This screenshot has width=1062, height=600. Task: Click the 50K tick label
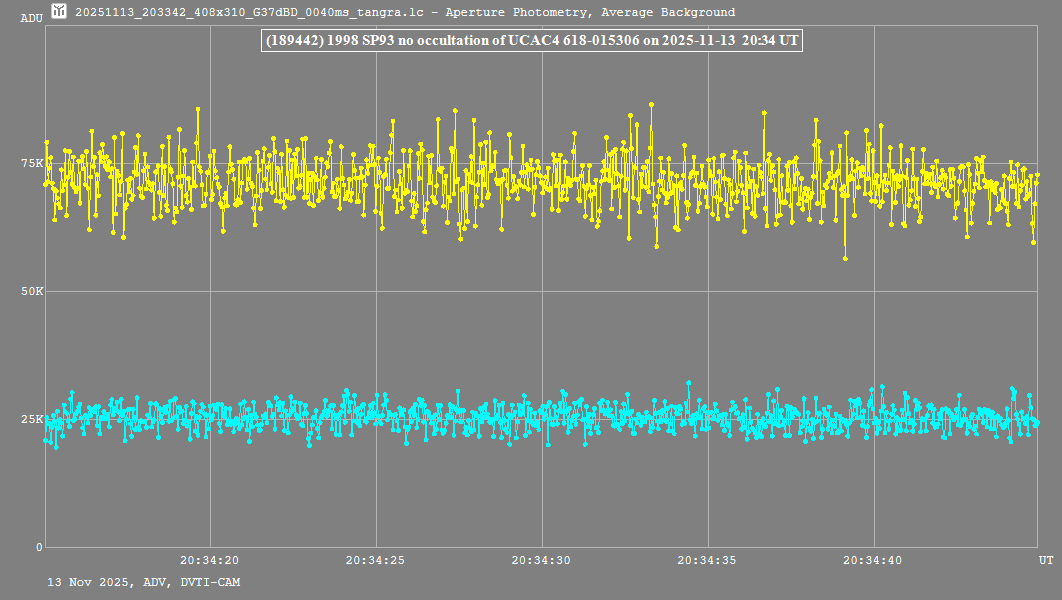click(x=32, y=291)
